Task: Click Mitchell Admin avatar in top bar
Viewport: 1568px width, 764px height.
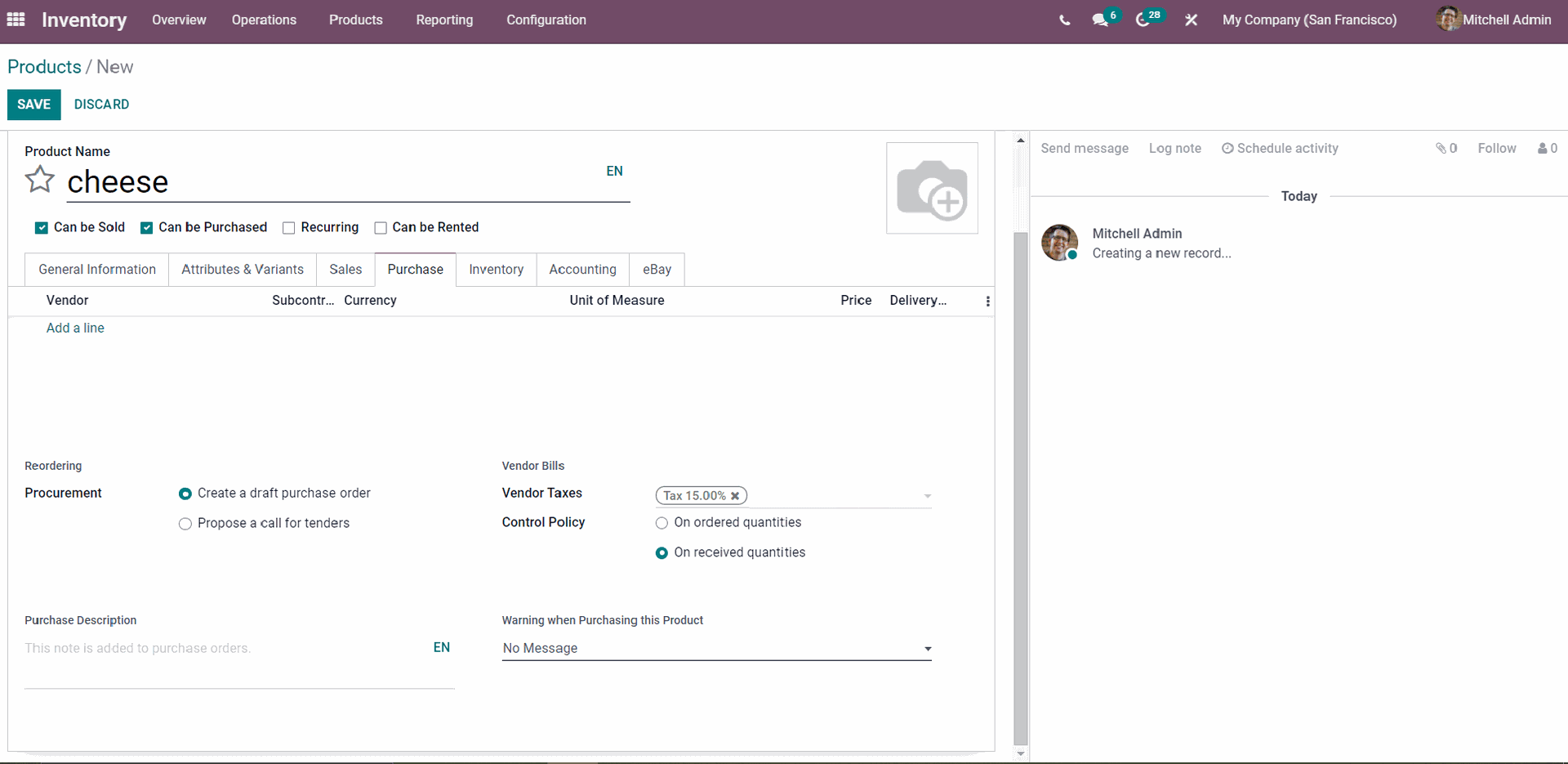Action: pos(1448,19)
